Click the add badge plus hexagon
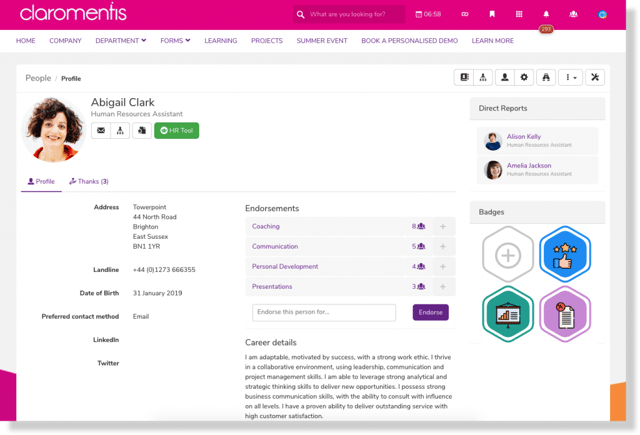This screenshot has height=435, width=640. click(508, 255)
